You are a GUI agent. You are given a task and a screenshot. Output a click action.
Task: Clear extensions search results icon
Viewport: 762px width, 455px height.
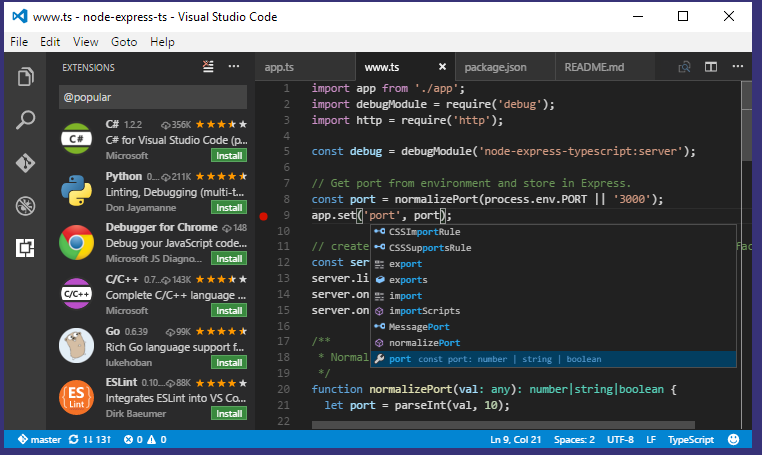[208, 67]
